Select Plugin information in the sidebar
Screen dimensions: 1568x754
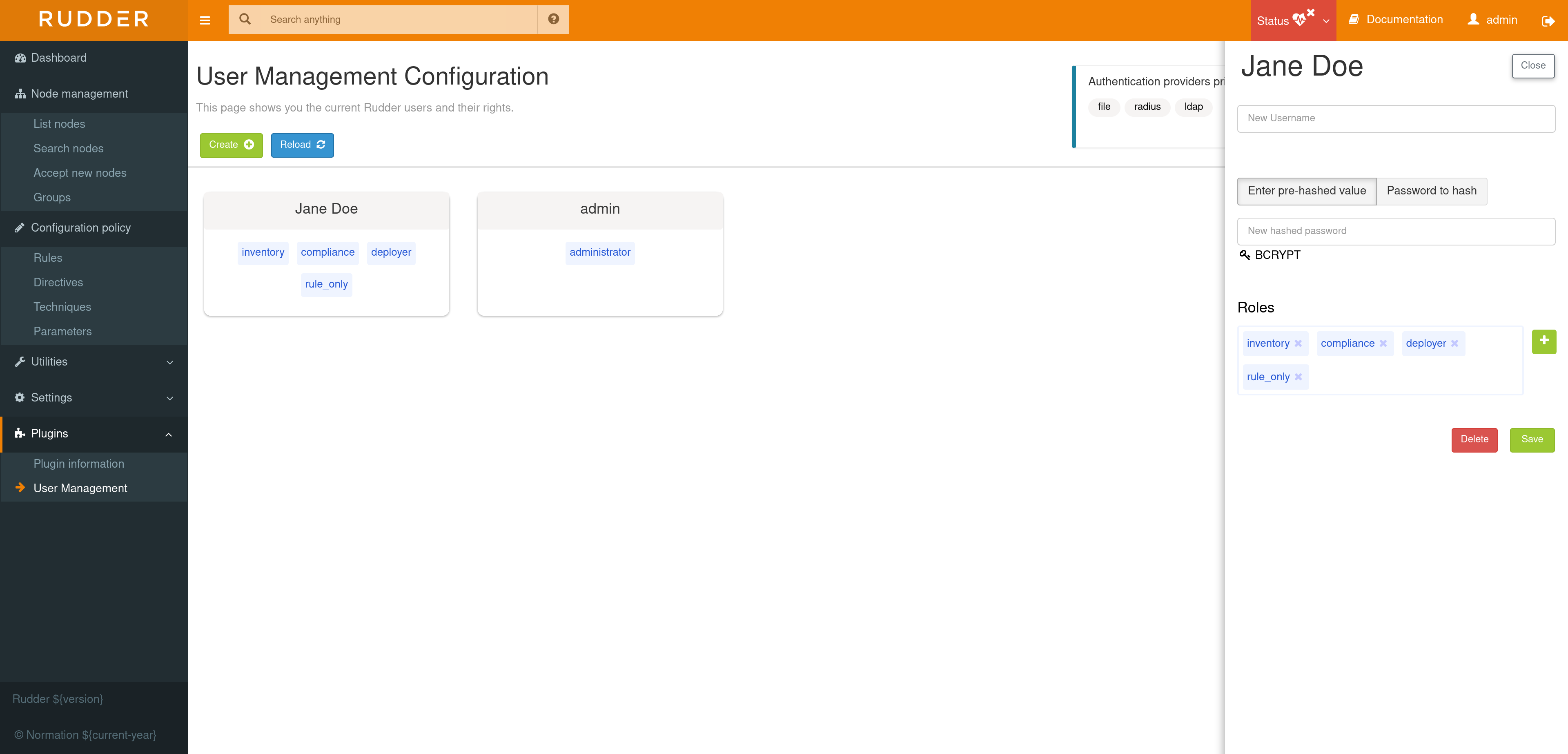(x=78, y=464)
